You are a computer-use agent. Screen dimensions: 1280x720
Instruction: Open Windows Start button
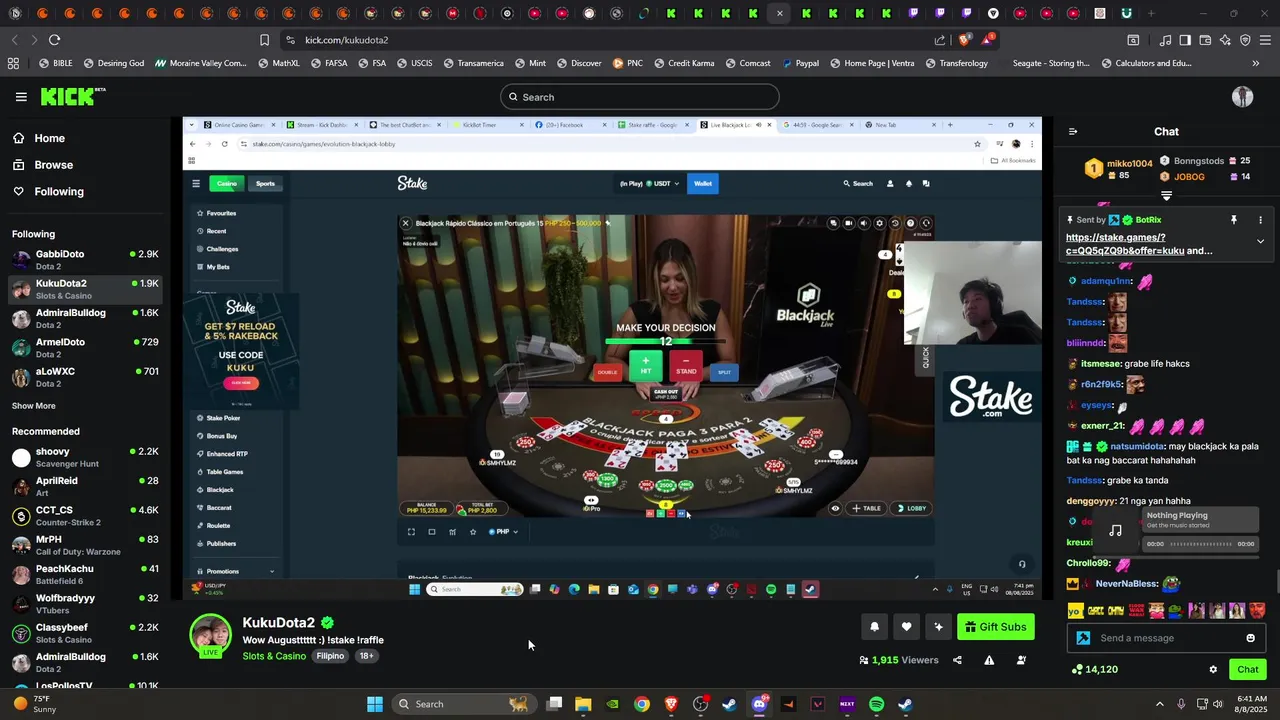tap(374, 704)
